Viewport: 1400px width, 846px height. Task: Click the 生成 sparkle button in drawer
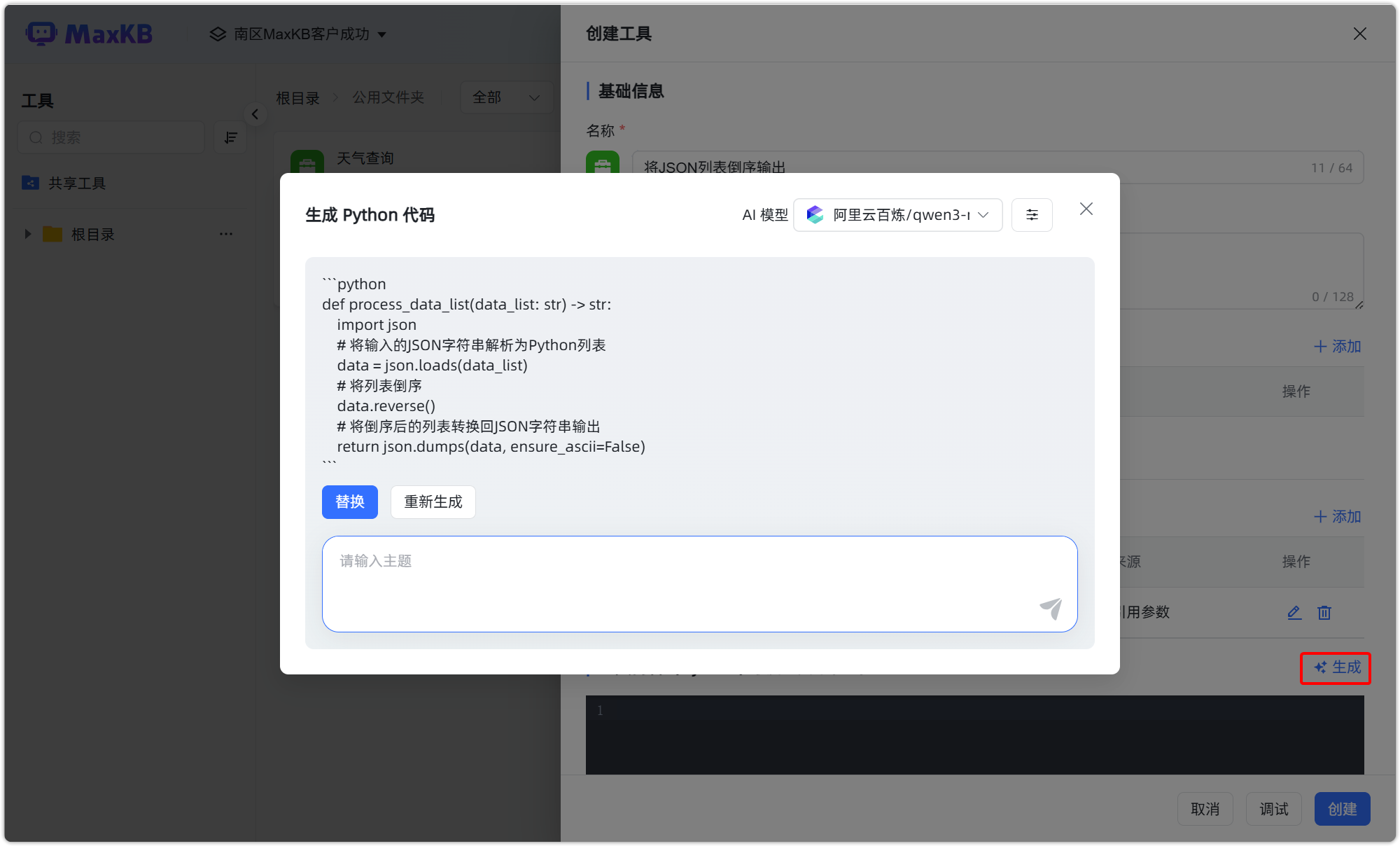[1336, 667]
